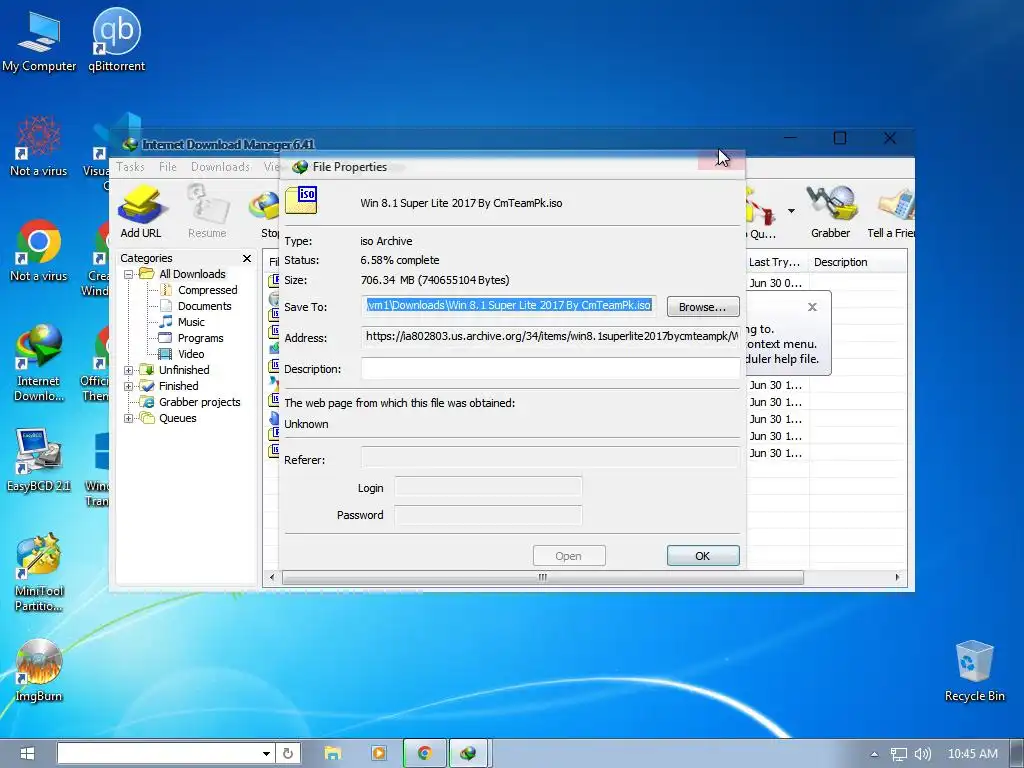1024x768 pixels.
Task: Click the Address URL field
Action: pyautogui.click(x=551, y=337)
